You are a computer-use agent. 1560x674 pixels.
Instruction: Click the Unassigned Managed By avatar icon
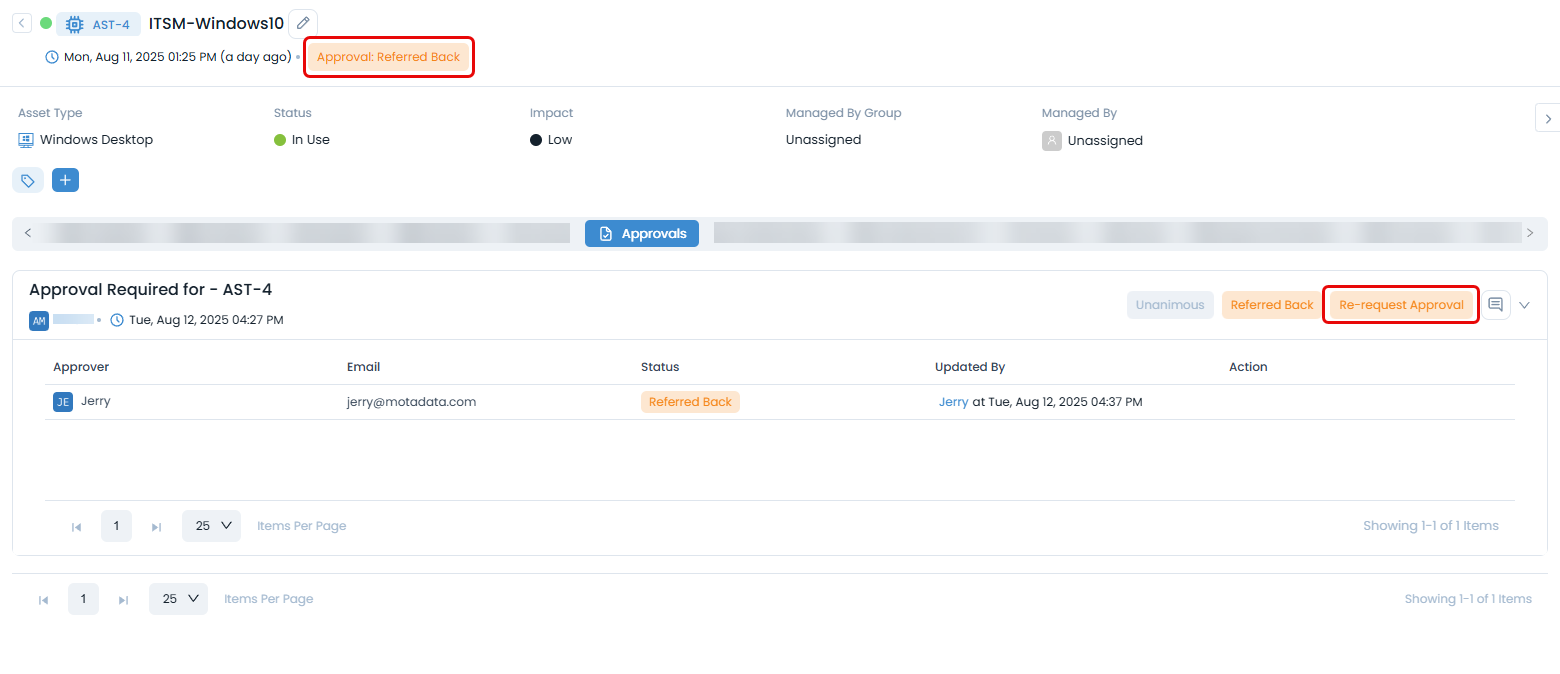[x=1051, y=141]
